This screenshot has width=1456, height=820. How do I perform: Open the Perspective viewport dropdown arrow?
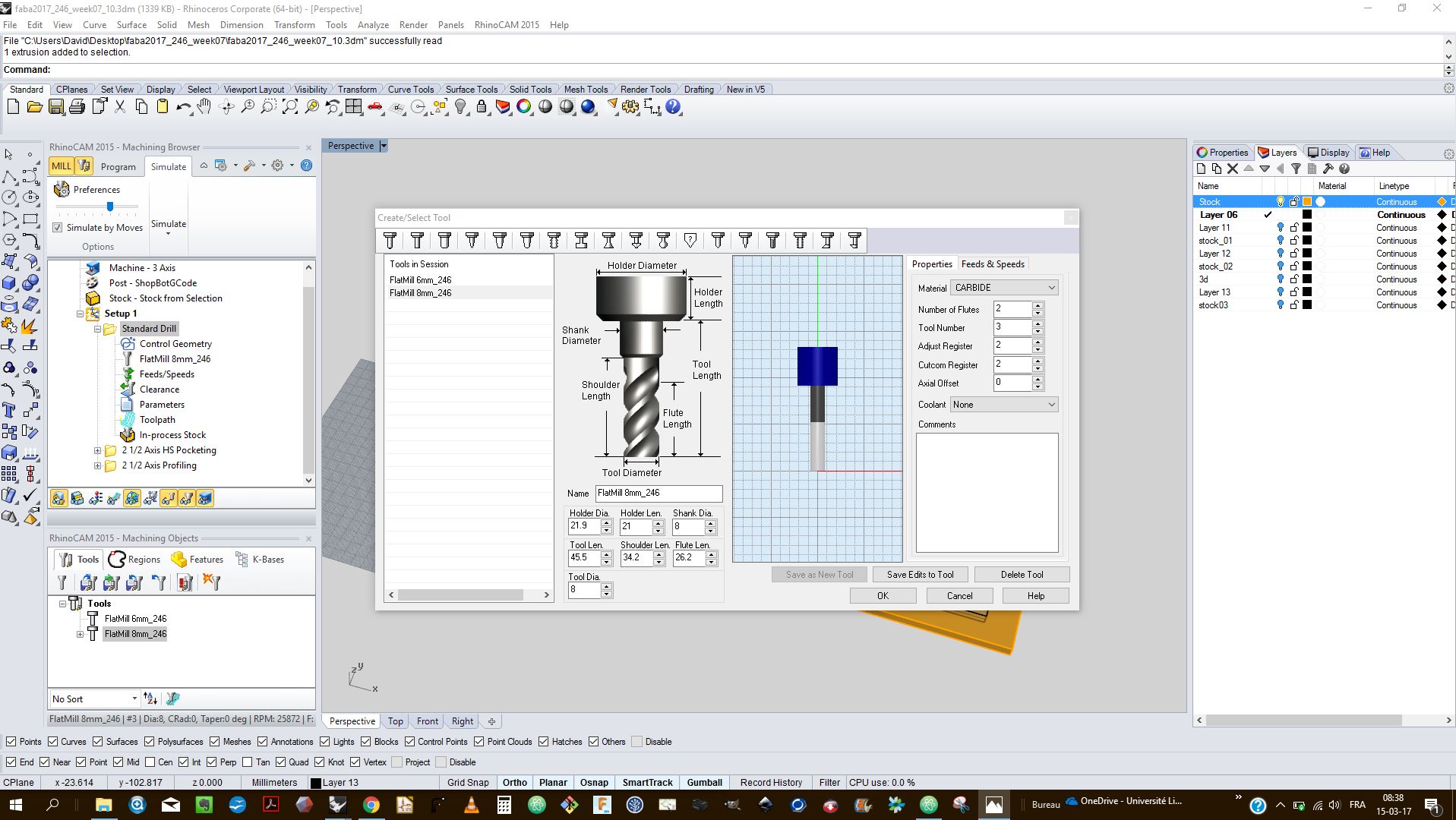pos(384,146)
